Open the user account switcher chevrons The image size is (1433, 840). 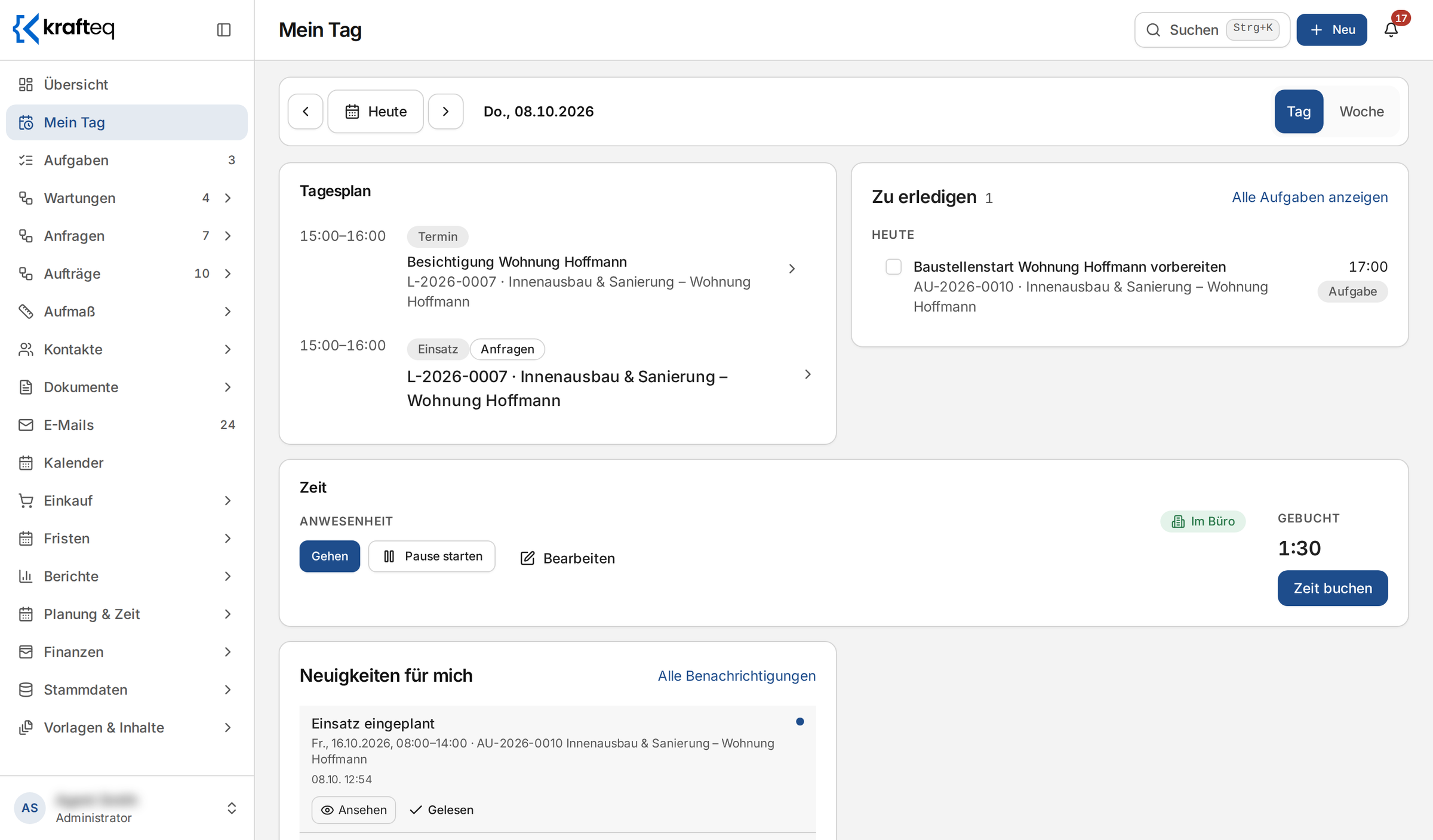[232, 808]
